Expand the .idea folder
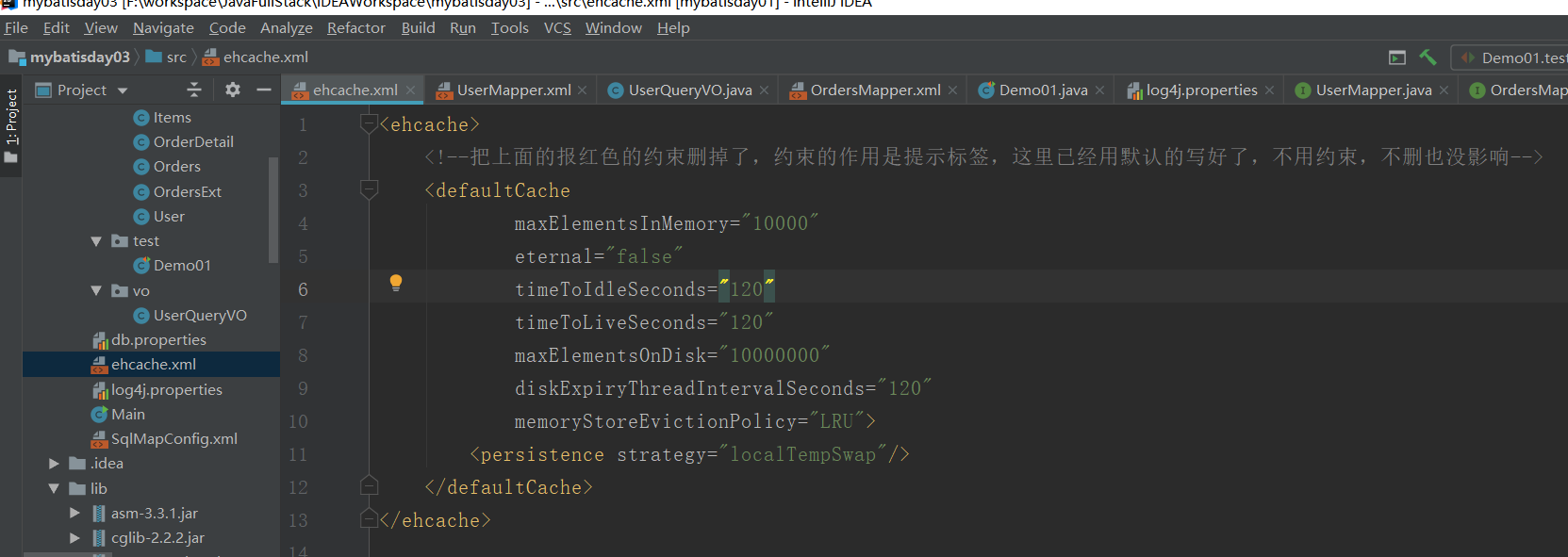 54,463
